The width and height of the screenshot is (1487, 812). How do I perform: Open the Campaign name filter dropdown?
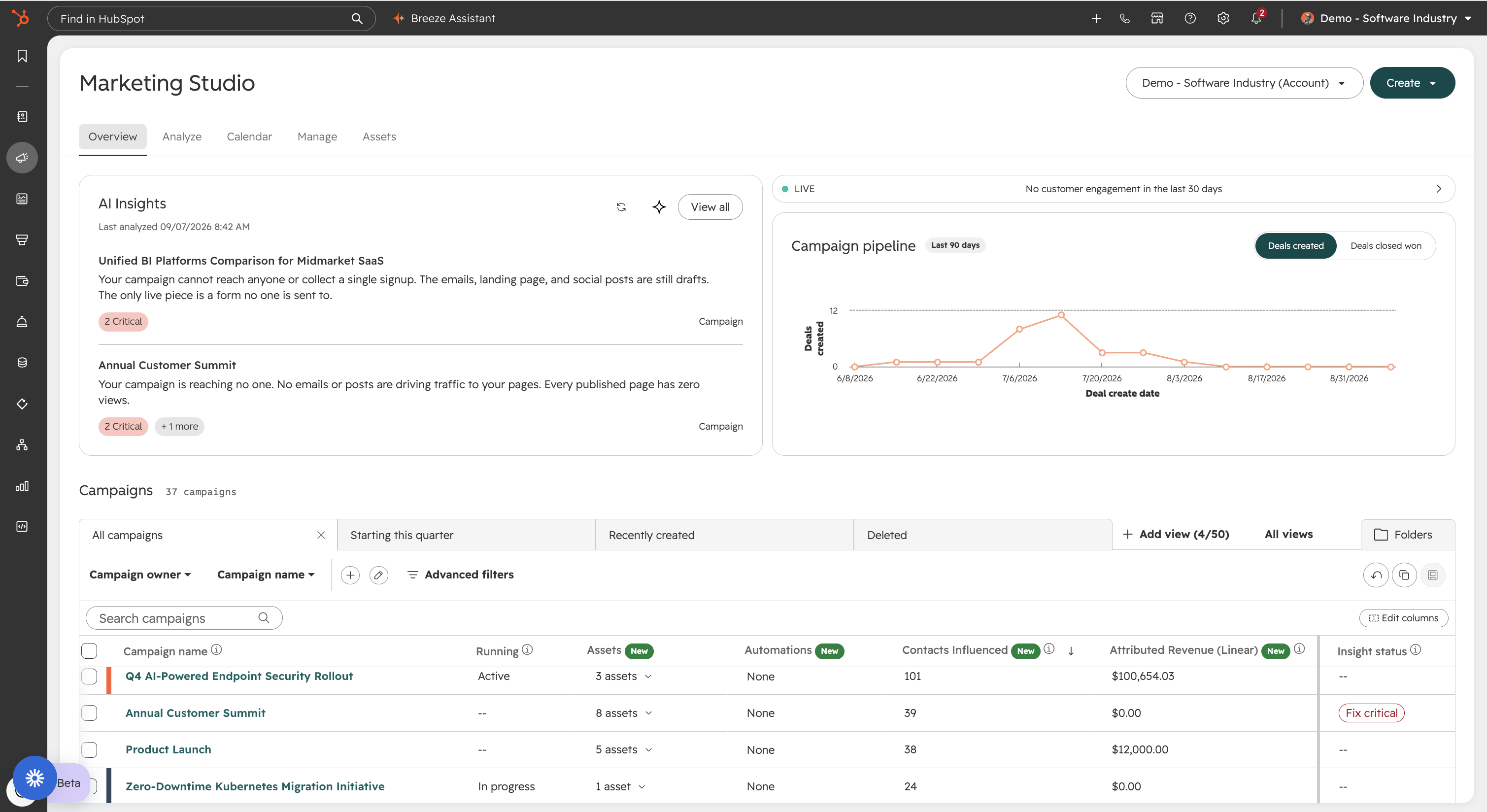[x=266, y=575]
